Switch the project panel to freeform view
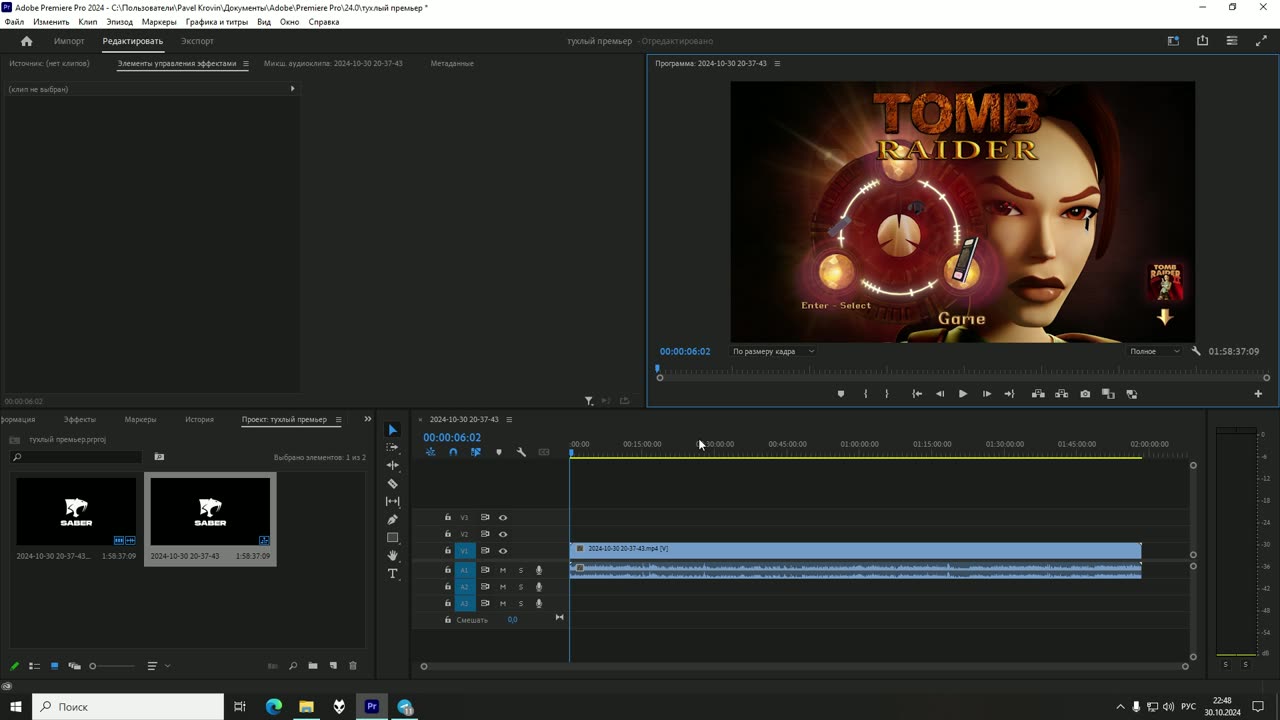The image size is (1280, 720). click(73, 666)
